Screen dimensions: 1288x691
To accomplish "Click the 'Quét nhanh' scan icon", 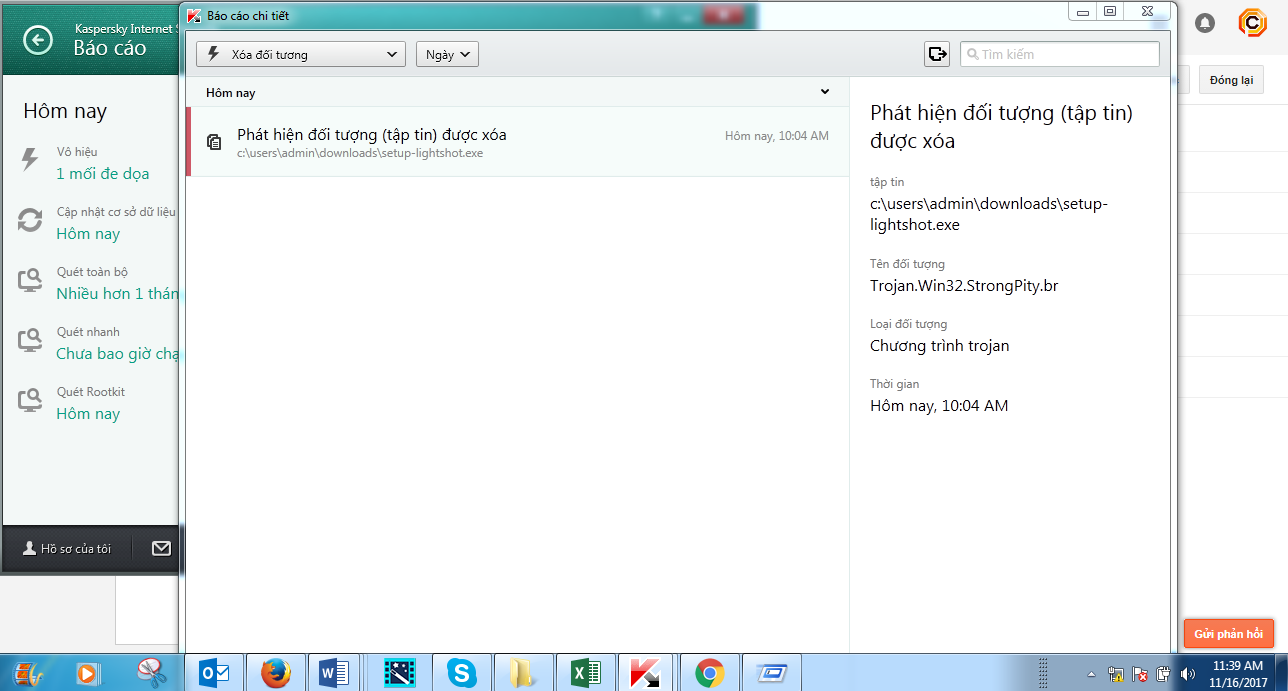I will [30, 340].
